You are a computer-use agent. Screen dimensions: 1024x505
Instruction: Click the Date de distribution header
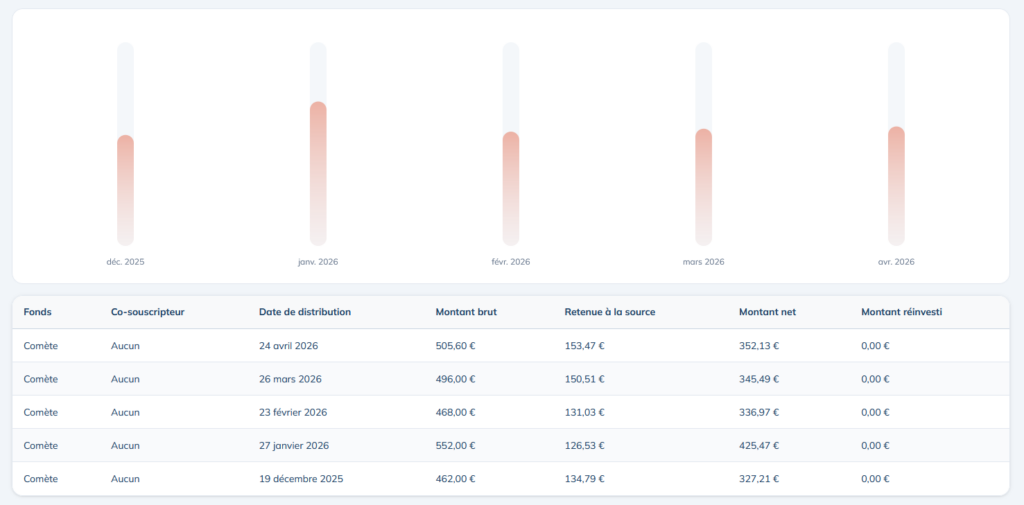point(304,312)
